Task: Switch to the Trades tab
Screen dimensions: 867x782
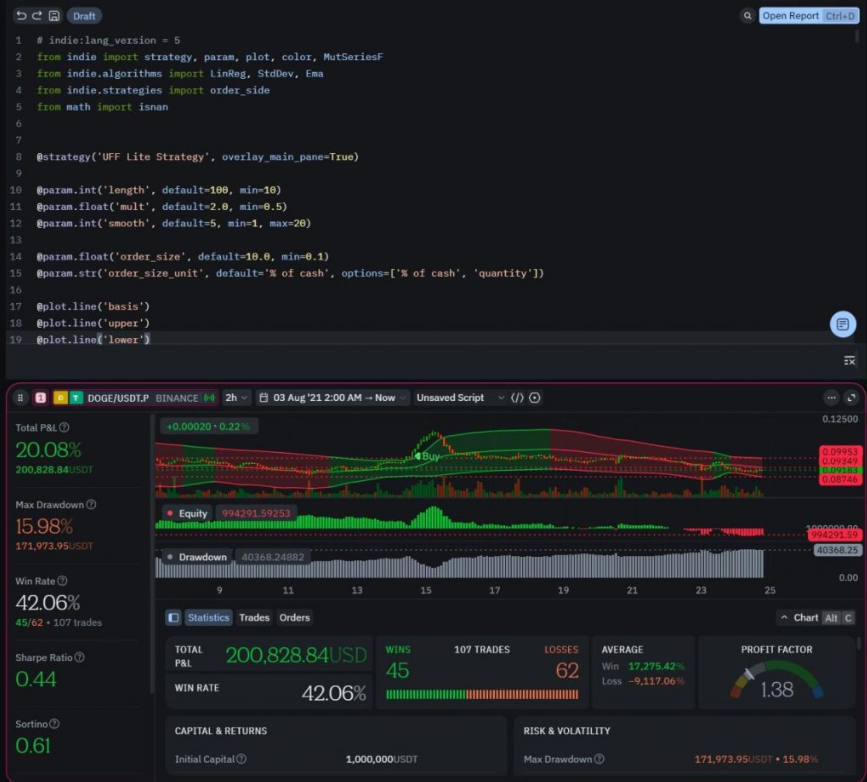Action: tap(255, 617)
